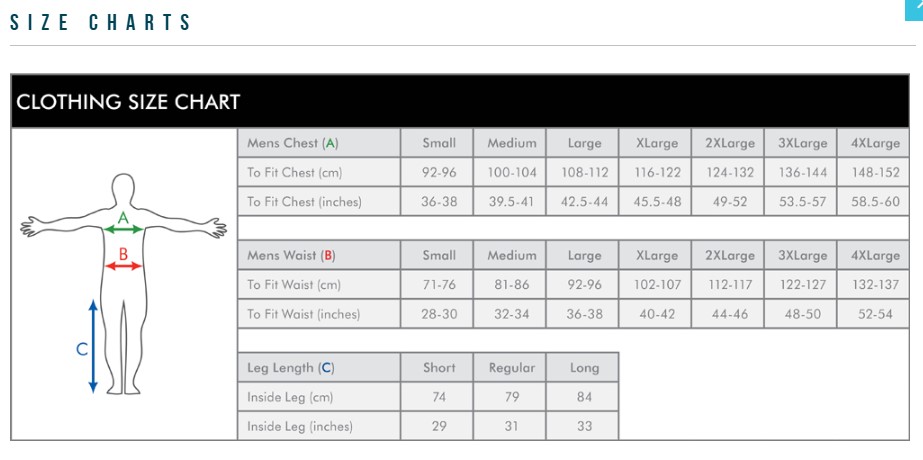This screenshot has width=923, height=460.
Task: Click the green chest arrow A
Action: (x=124, y=229)
